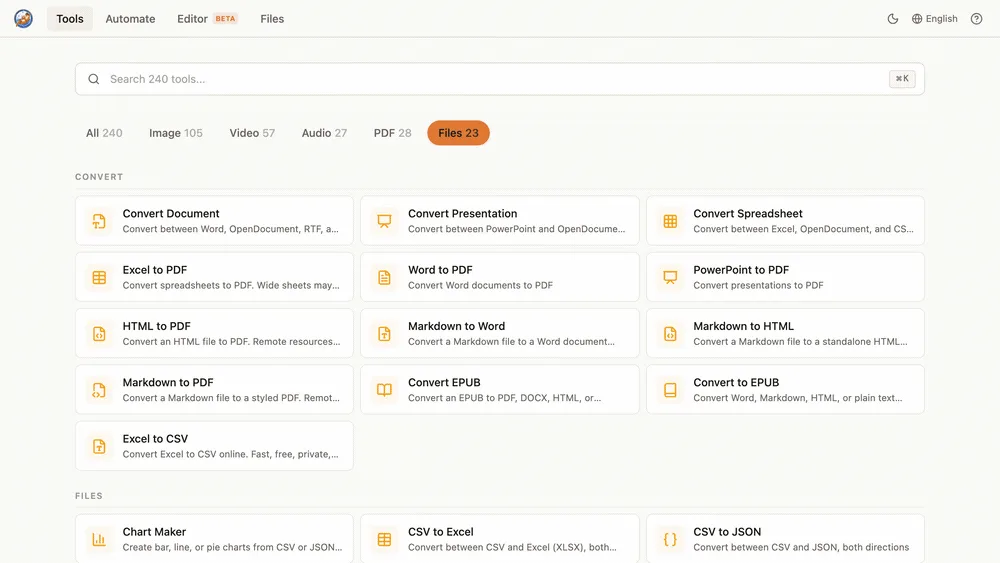Viewport: 1000px width, 563px height.
Task: Toggle dark mode with the moon icon
Action: coord(893,18)
